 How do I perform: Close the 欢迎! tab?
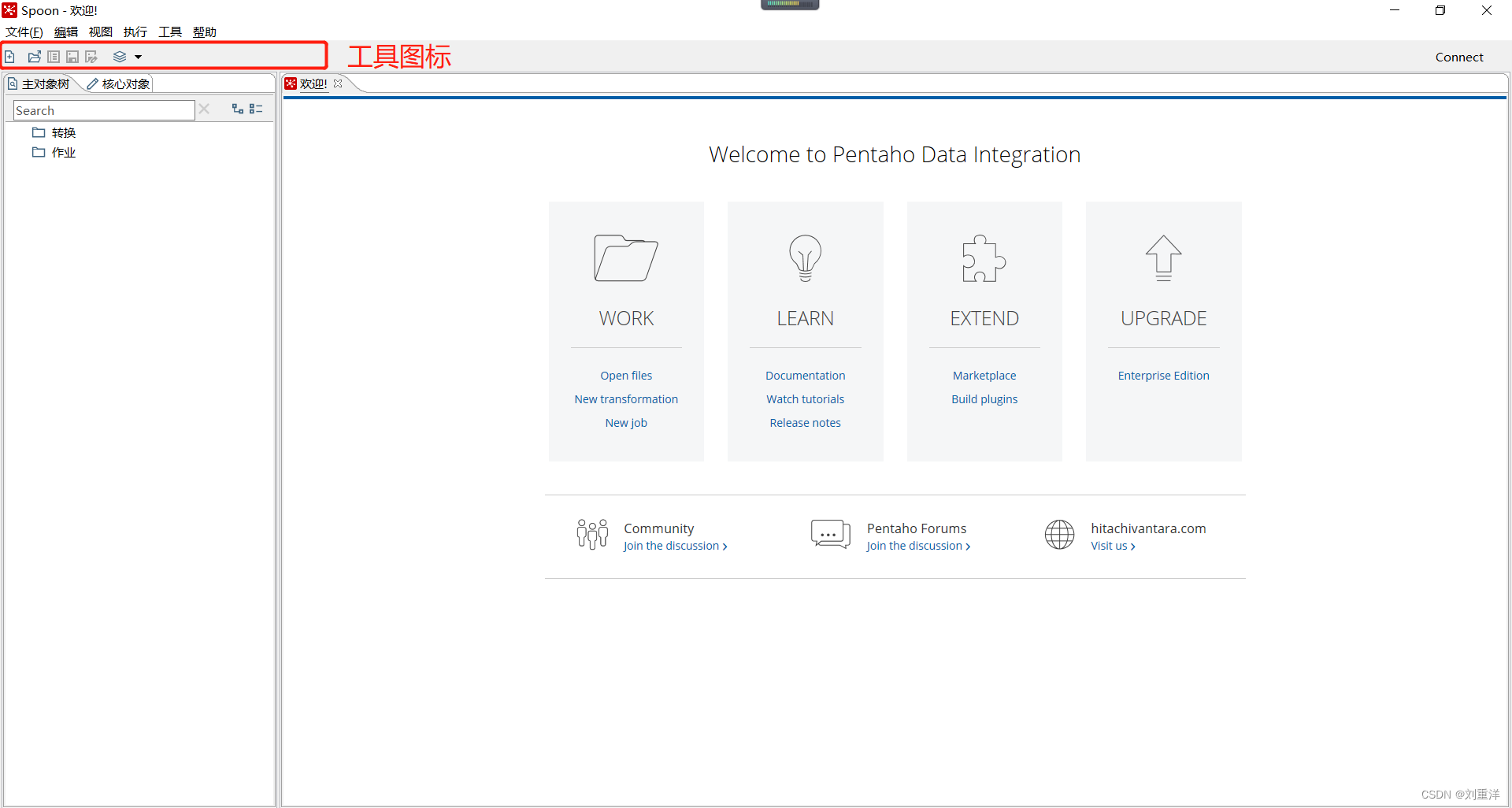pos(338,83)
